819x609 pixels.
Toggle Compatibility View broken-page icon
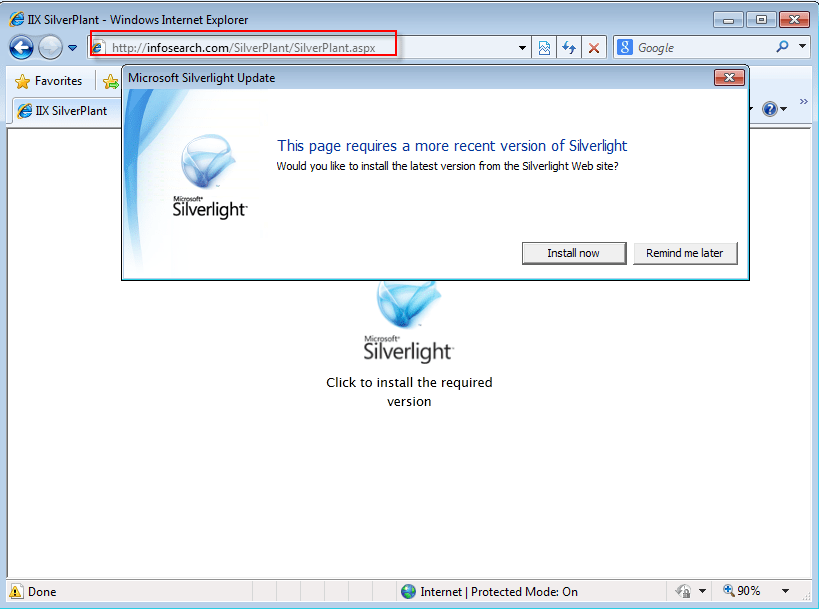click(x=544, y=48)
